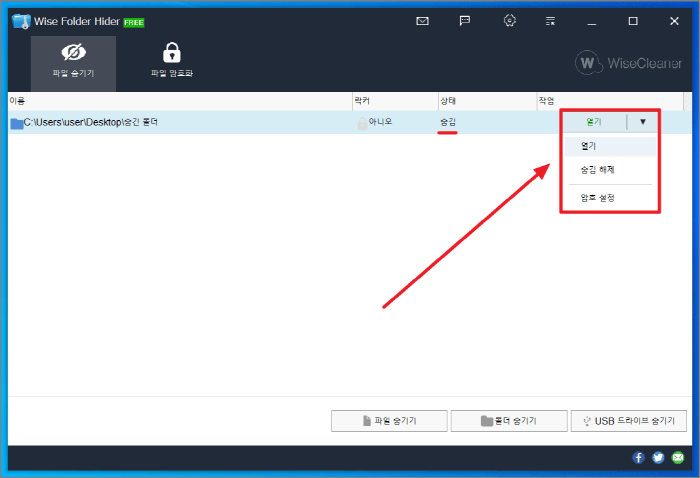Viewport: 700px width, 478px height.
Task: Open the feedback chat icon
Action: point(465,21)
